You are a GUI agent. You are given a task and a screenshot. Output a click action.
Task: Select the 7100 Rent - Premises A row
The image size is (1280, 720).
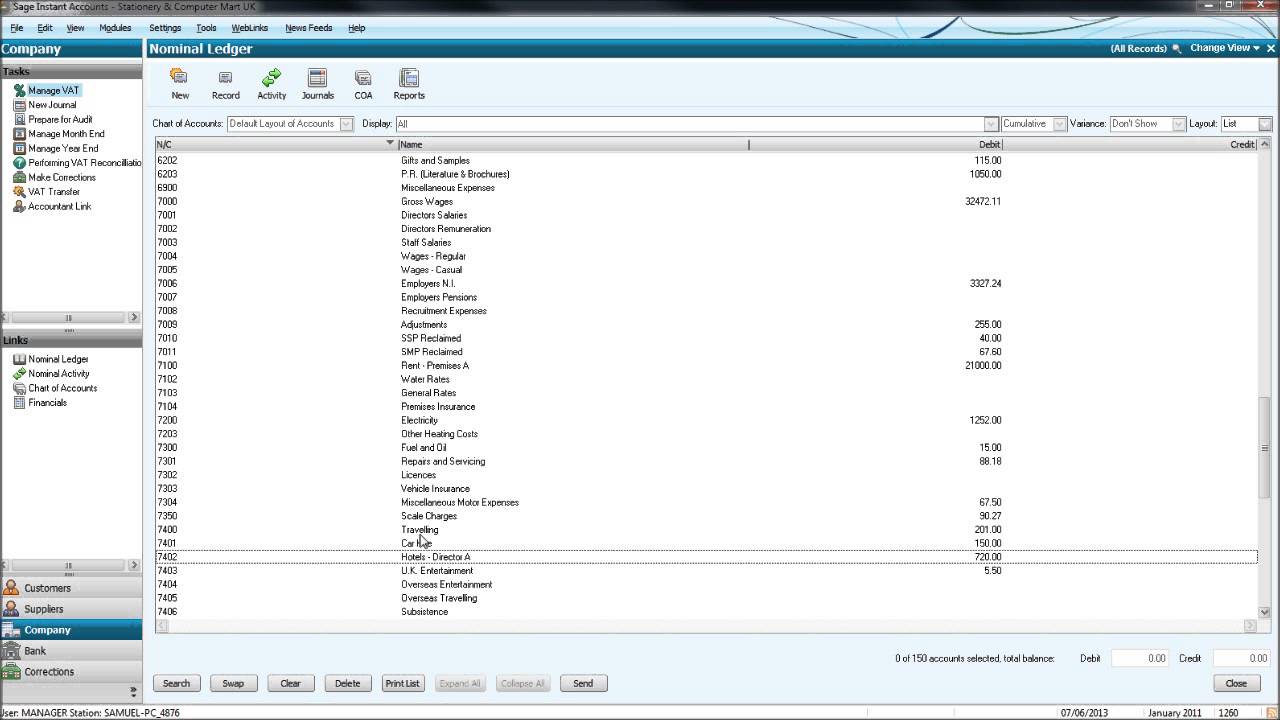[x=706, y=366]
